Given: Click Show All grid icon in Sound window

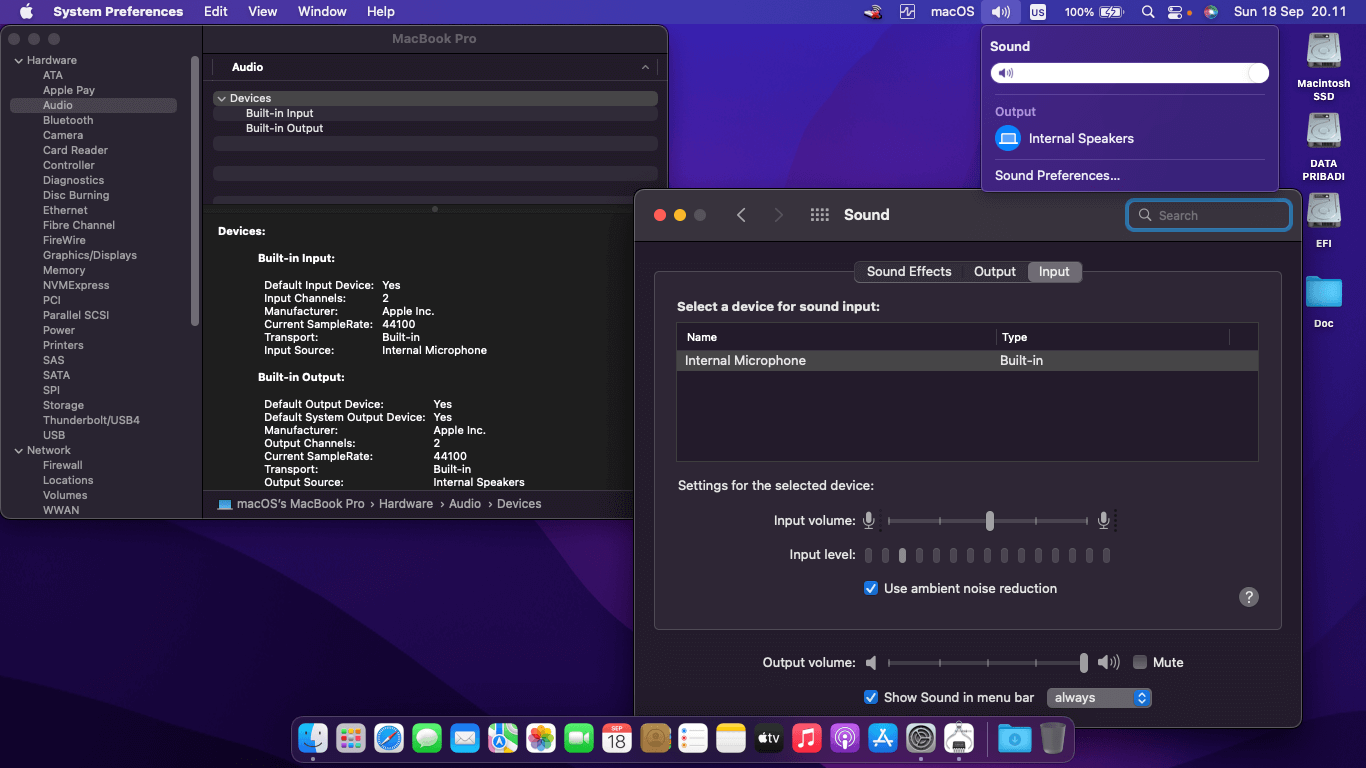Looking at the screenshot, I should pyautogui.click(x=820, y=215).
